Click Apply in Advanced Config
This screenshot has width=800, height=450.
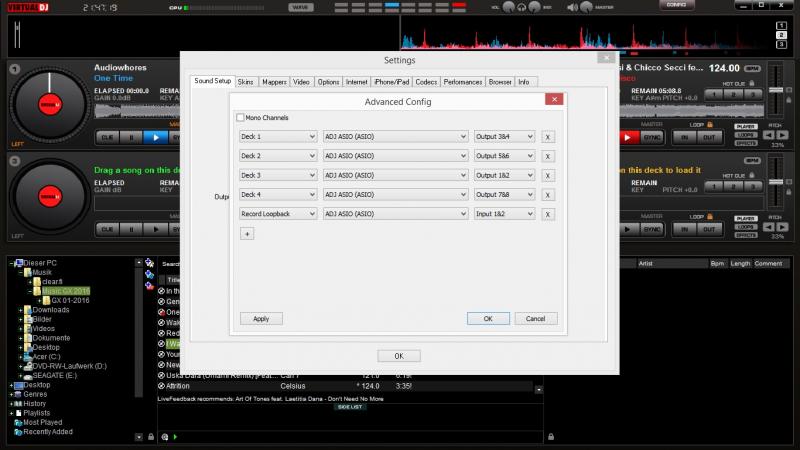click(x=261, y=319)
